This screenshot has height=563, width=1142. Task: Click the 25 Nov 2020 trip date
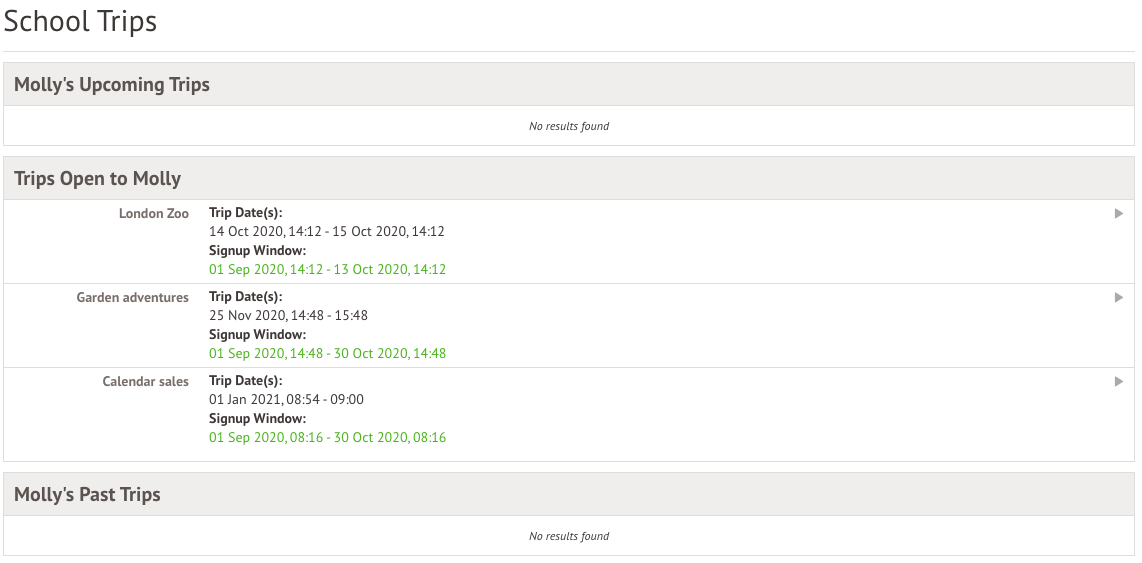coord(288,315)
